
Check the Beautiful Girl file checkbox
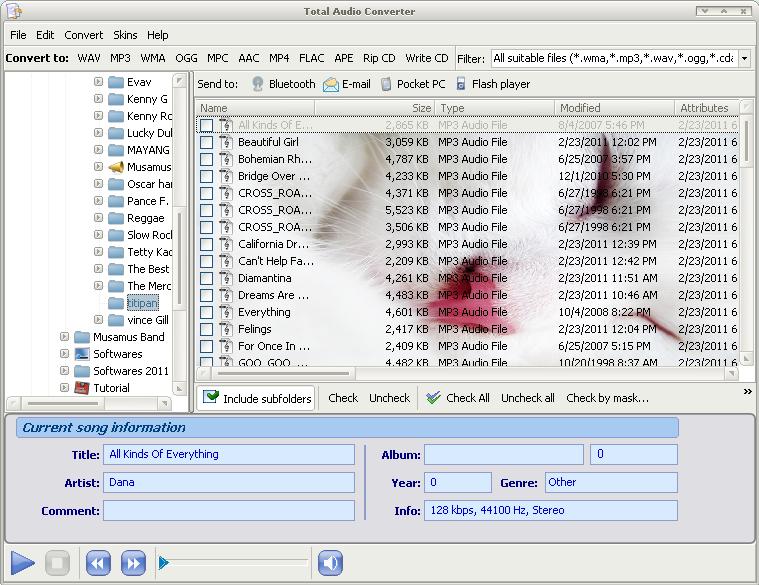(206, 142)
